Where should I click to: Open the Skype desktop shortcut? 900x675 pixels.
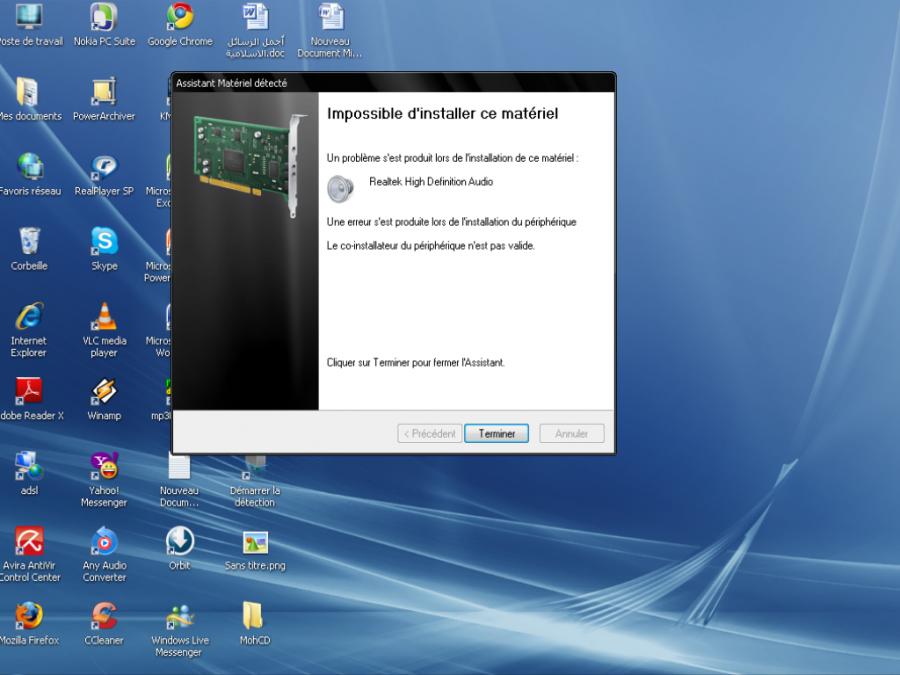104,242
